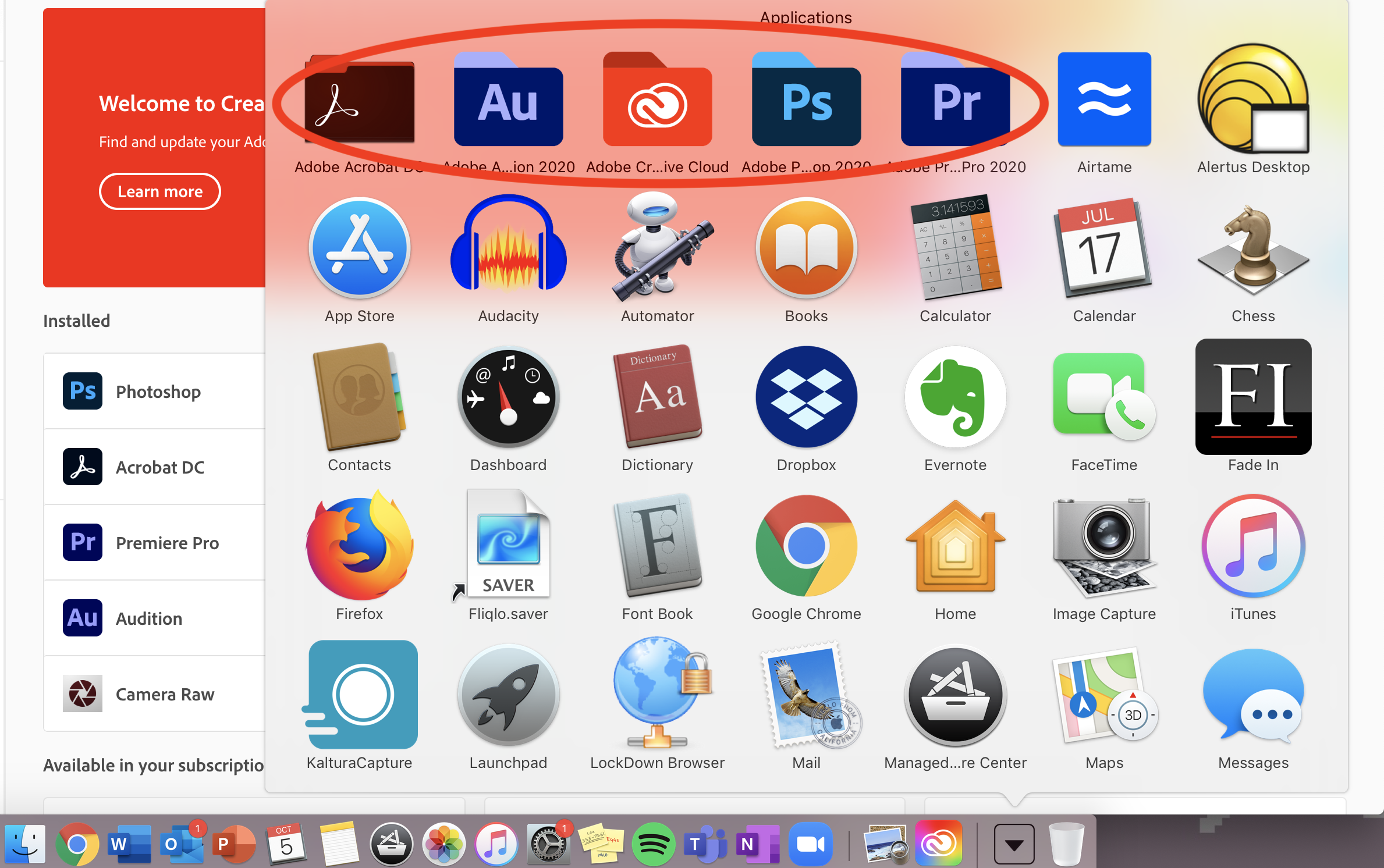Select Photoshop in the Installed list
This screenshot has width=1384, height=868.
point(157,392)
